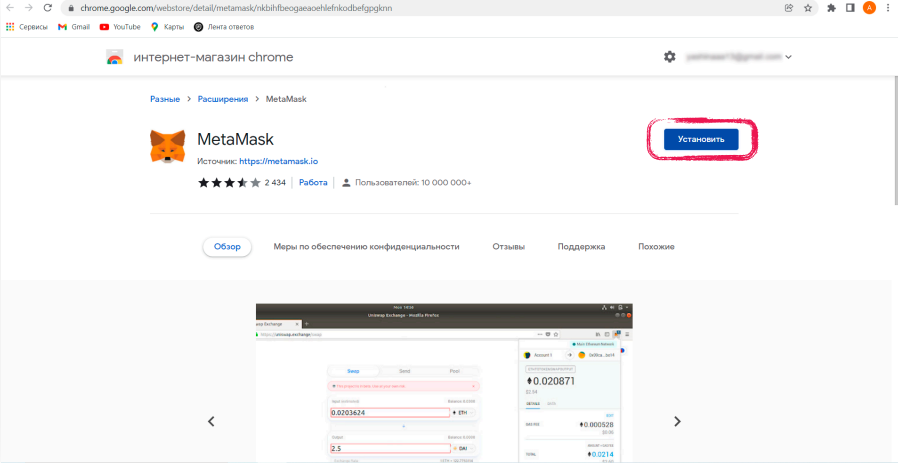
Task: Open Web Store settings gear
Action: (669, 57)
